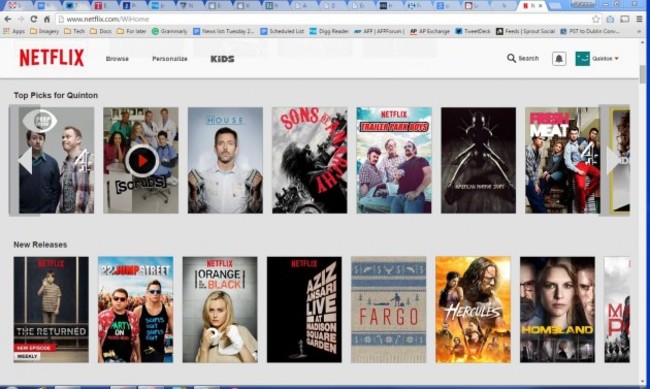Click the Netflix logo
Image resolution: width=650 pixels, height=389 pixels.
pos(51,58)
